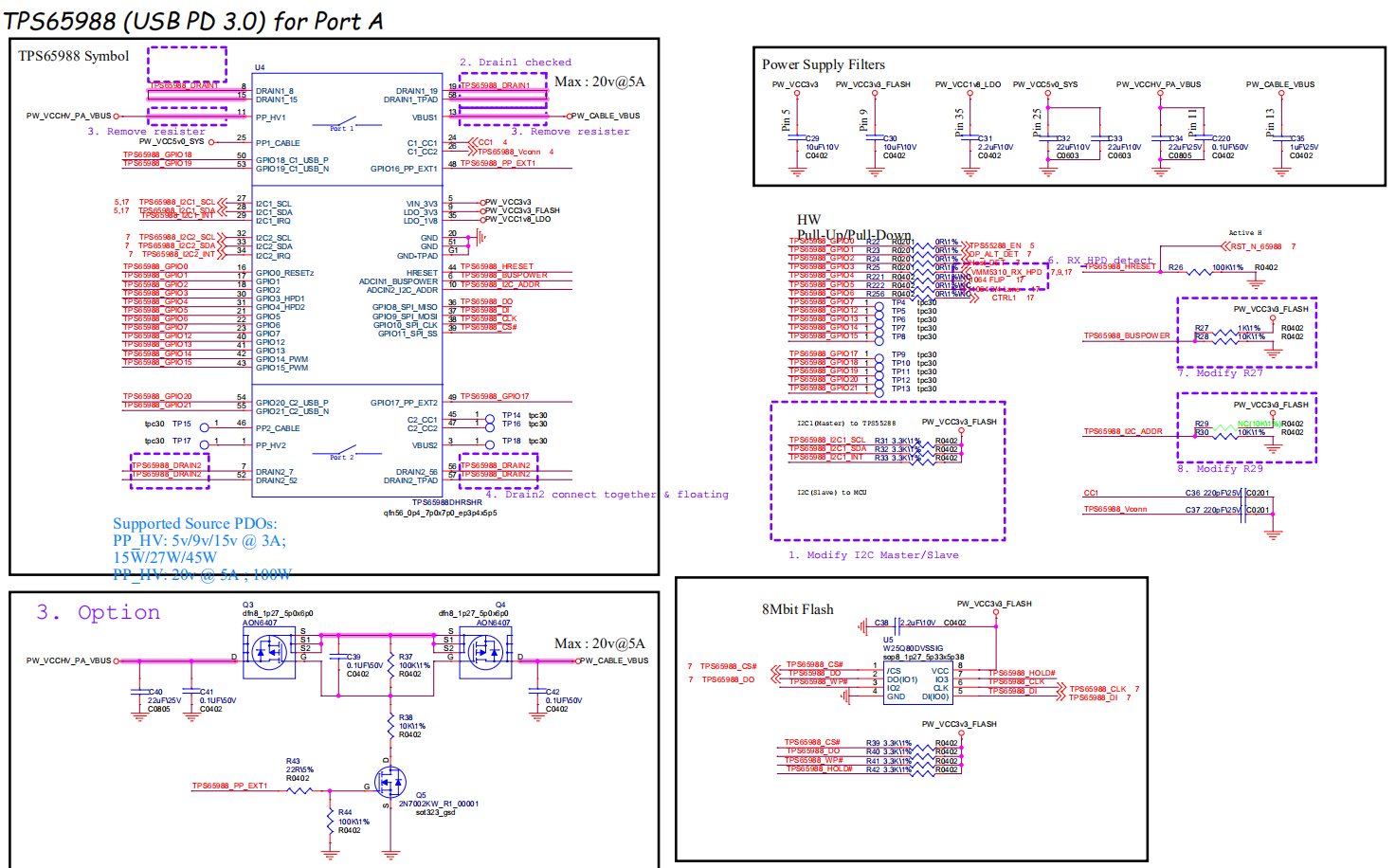Click the U4 reference designator
Screen dimensions: 1395x868
tap(260, 67)
